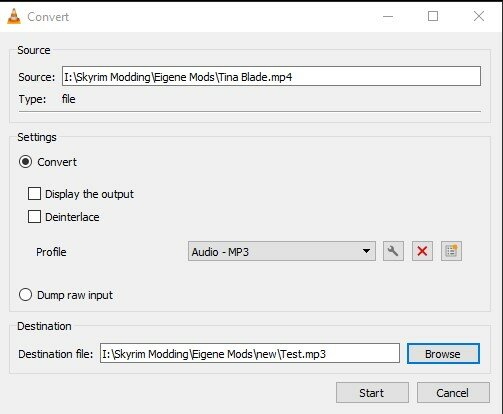Maximize the Convert window
Viewport: 503px width, 414px height.
pos(433,16)
